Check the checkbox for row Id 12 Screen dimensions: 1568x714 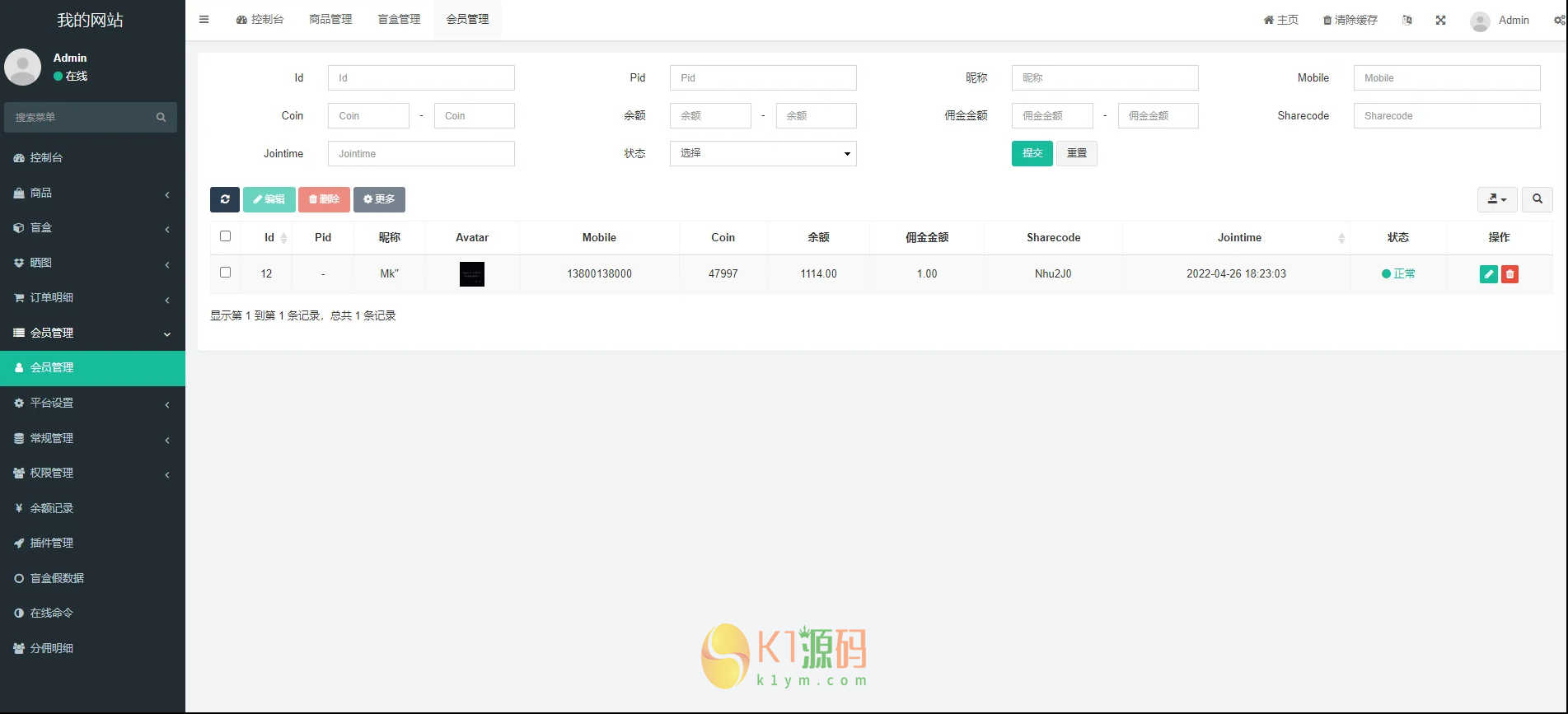(x=225, y=273)
